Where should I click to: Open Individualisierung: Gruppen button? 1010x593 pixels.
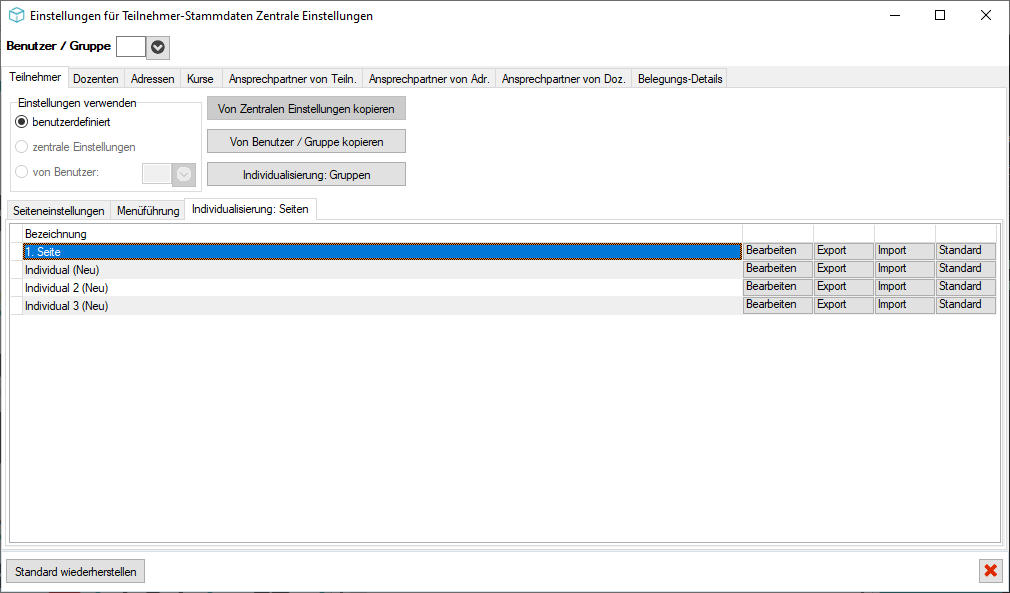[307, 174]
